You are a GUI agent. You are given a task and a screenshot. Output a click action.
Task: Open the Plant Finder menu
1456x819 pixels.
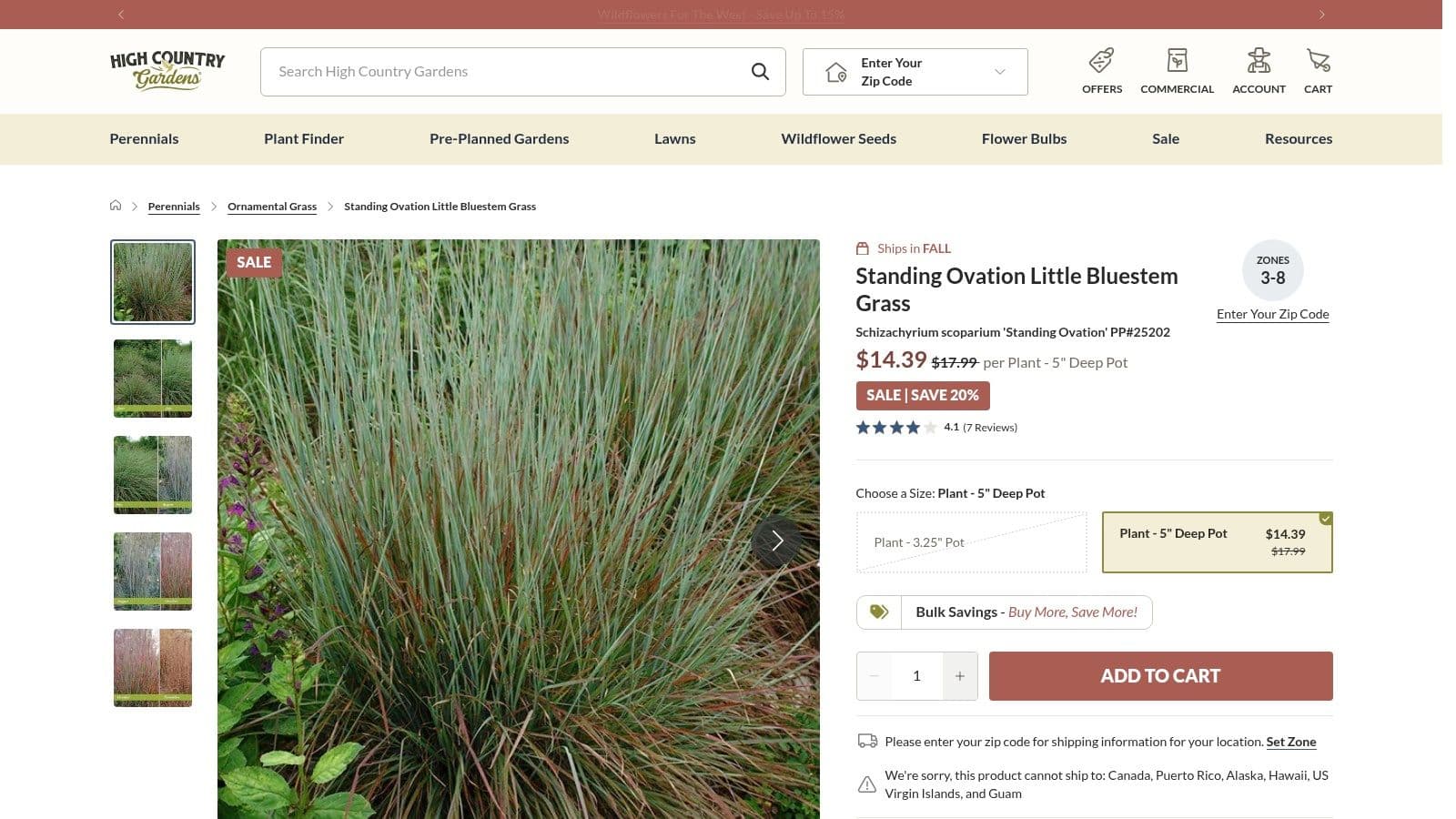pyautogui.click(x=304, y=139)
